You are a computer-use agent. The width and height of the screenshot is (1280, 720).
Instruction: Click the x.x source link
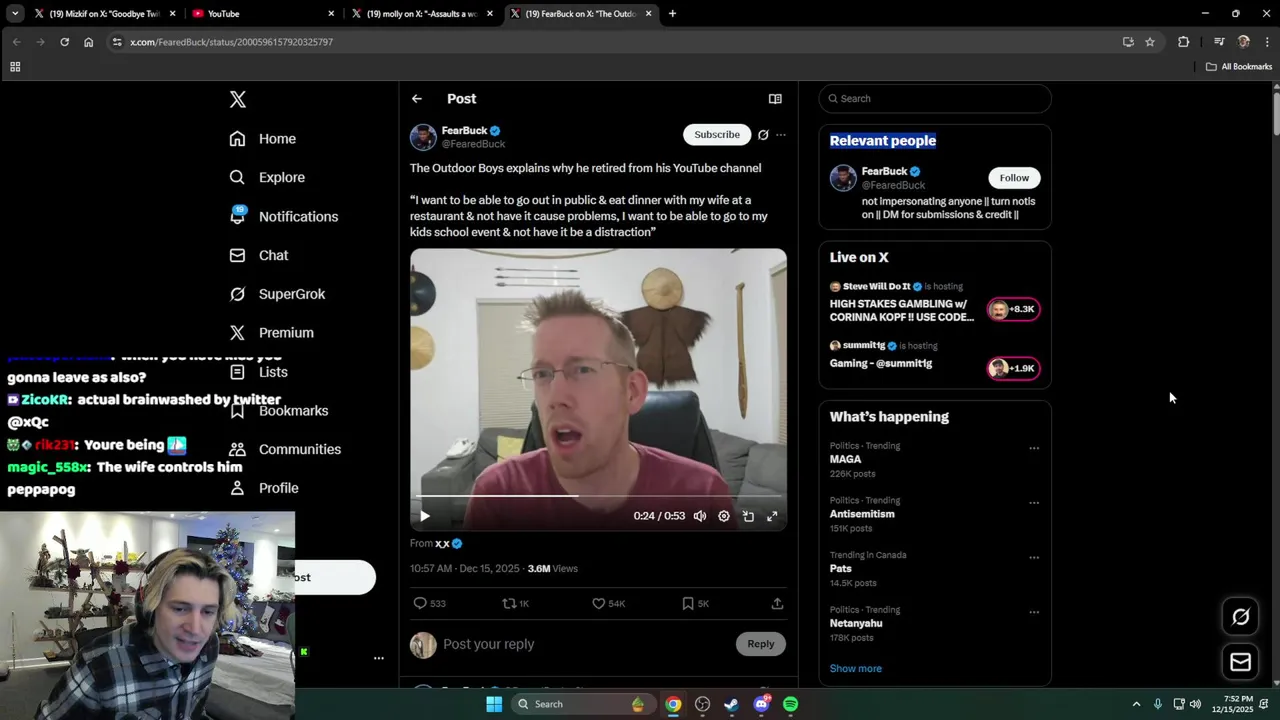click(x=442, y=543)
